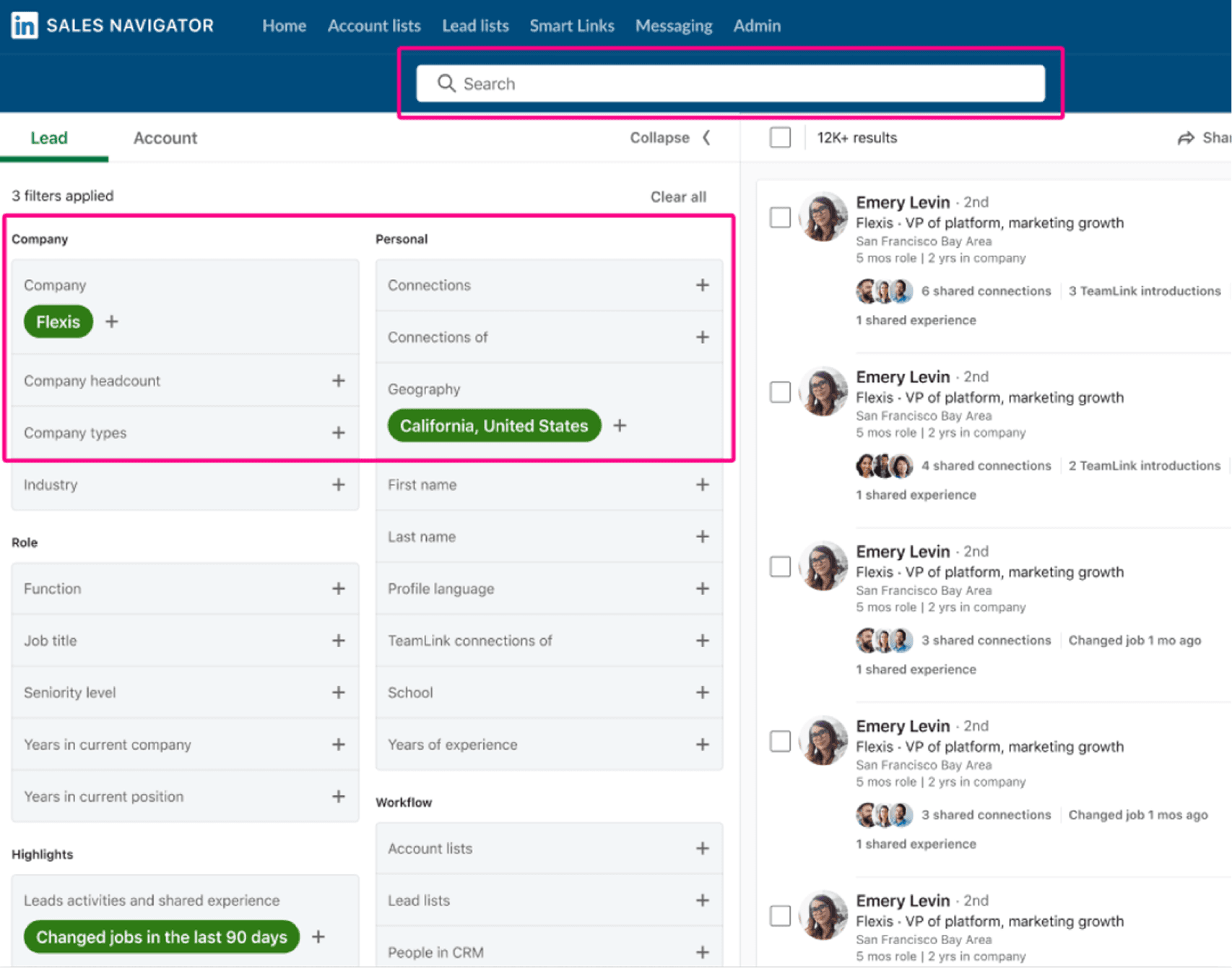Expand the Years of experience filter
Screen dimensions: 1232x968
(x=549, y=744)
